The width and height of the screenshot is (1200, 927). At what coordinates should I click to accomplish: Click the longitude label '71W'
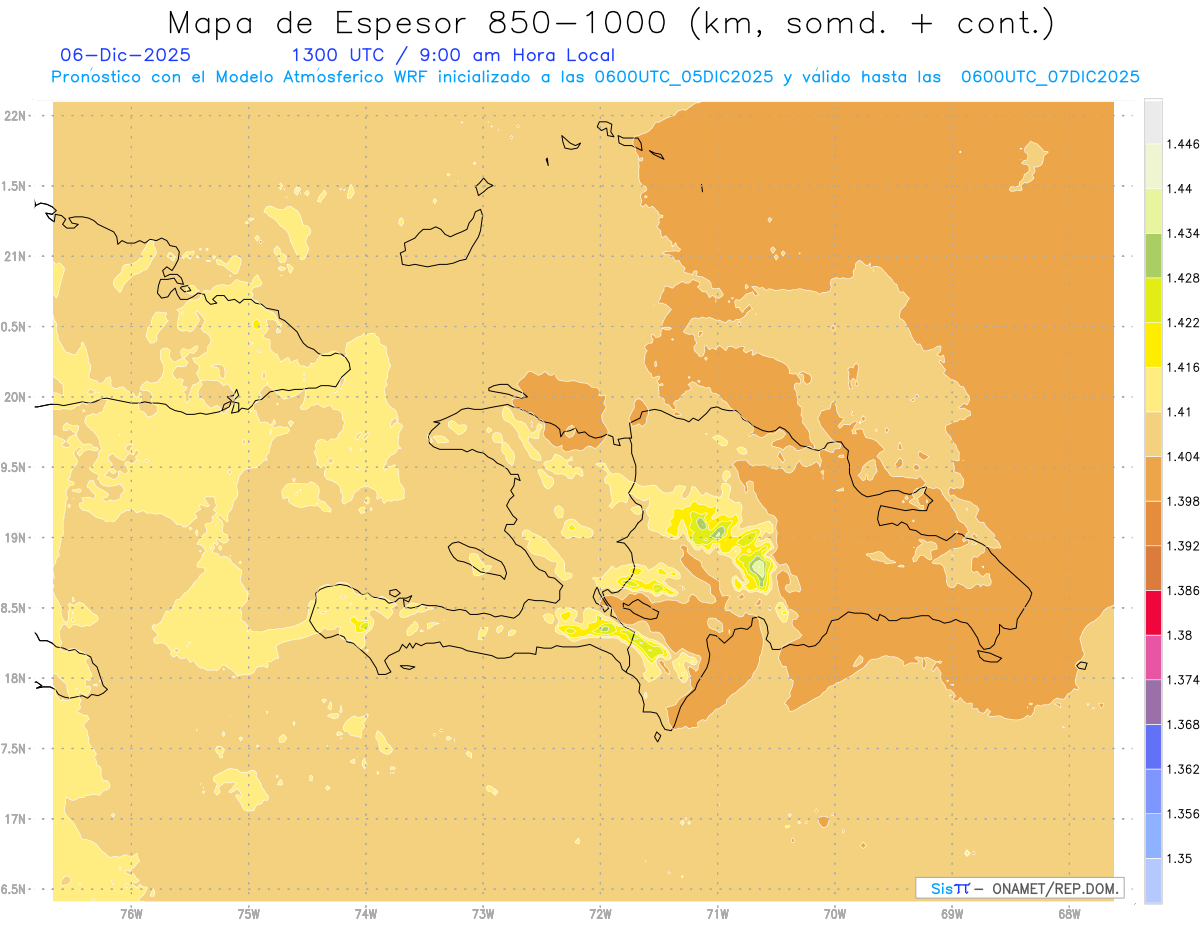pyautogui.click(x=717, y=913)
